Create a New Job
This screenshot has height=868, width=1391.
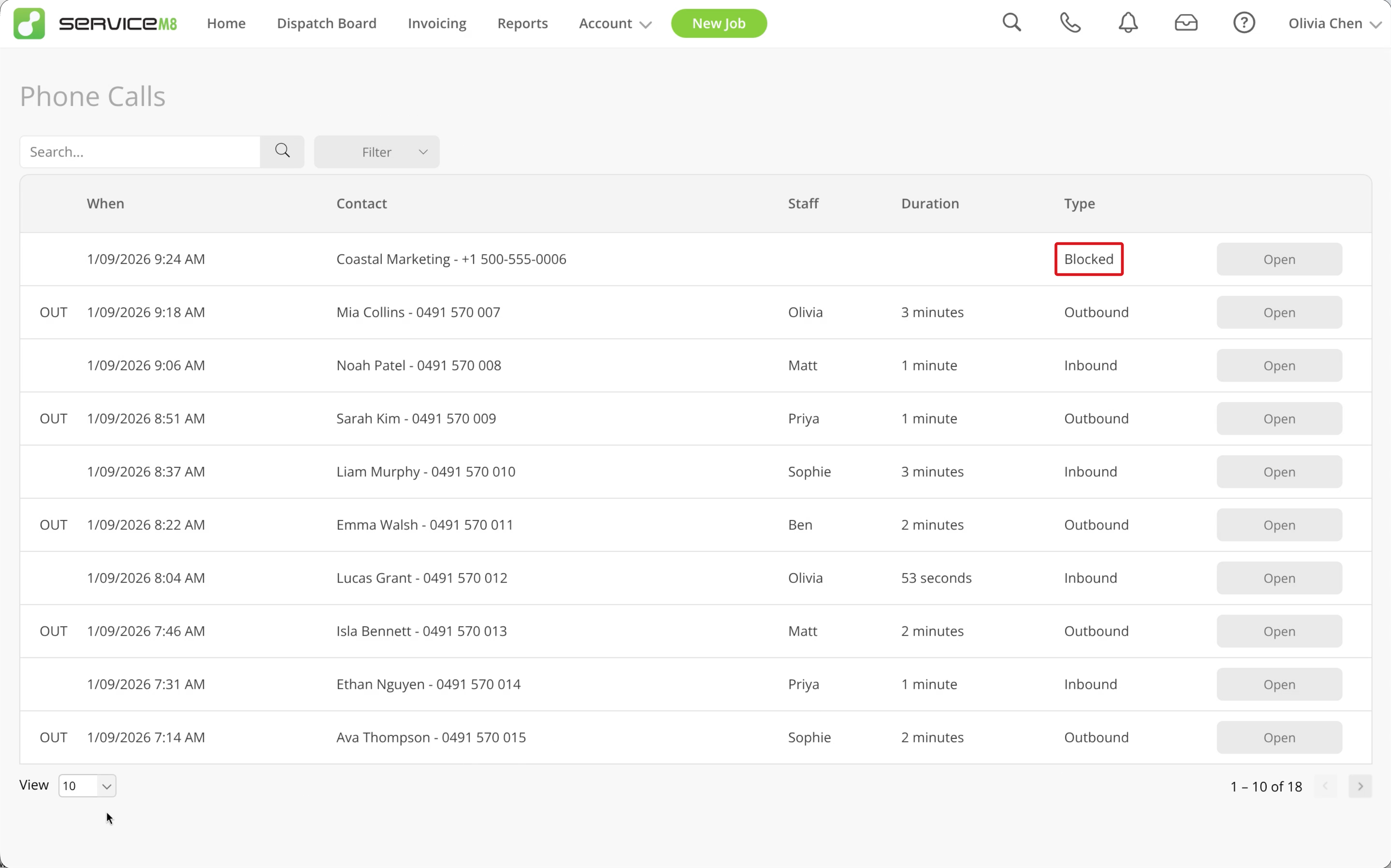pos(719,23)
